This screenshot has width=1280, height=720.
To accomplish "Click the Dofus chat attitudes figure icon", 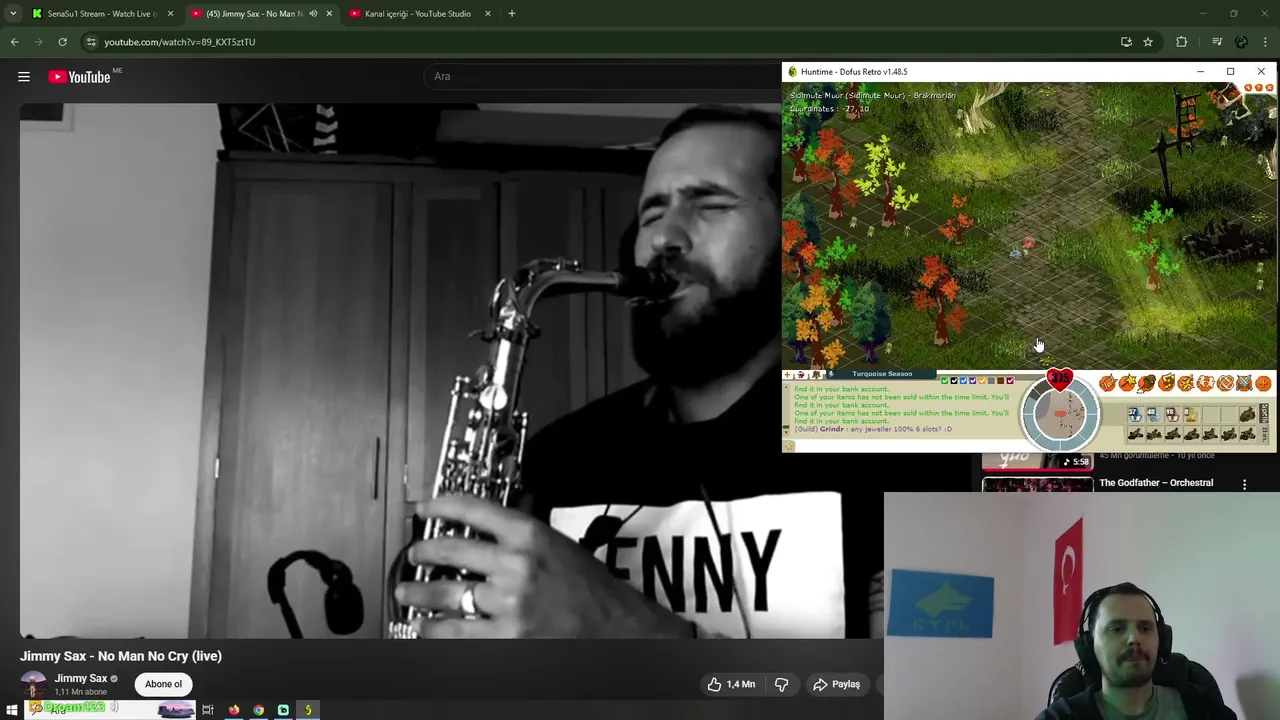I will click(816, 374).
